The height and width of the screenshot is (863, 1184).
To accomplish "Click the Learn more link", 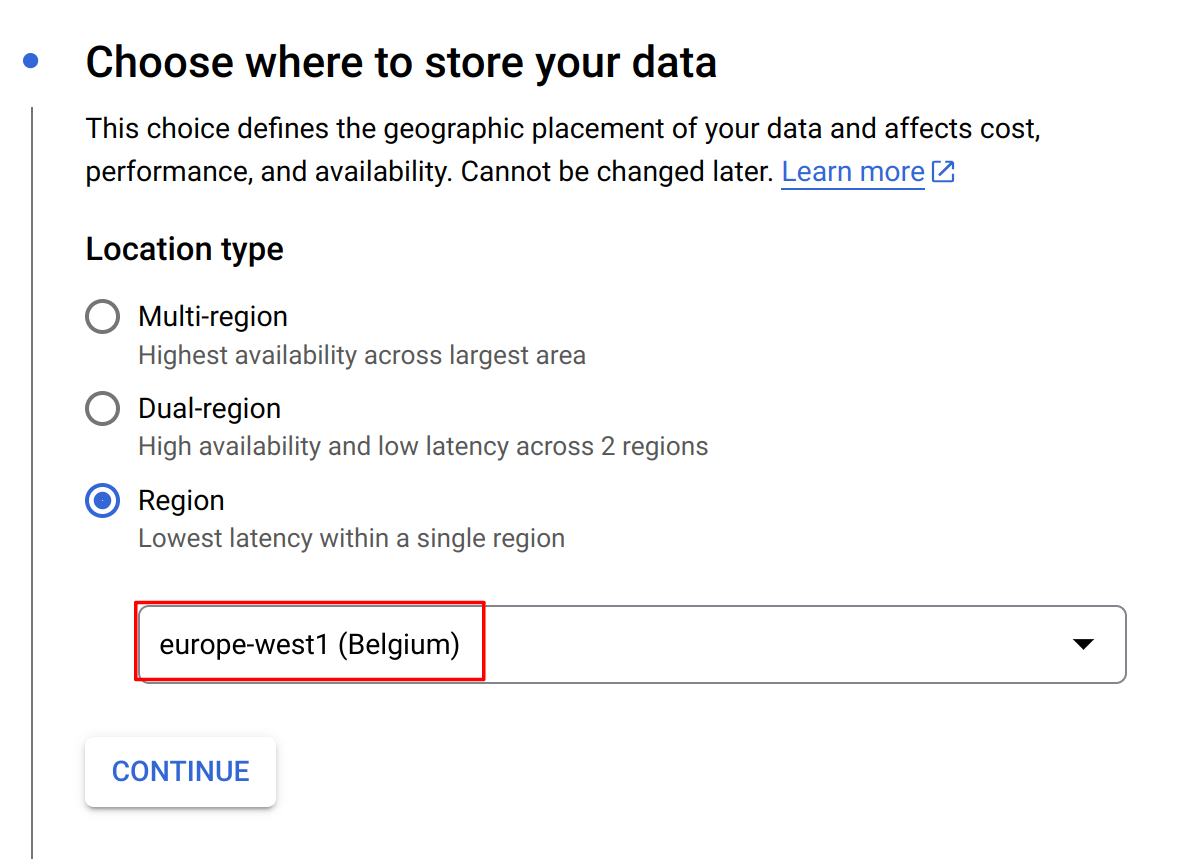I will pyautogui.click(x=852, y=172).
